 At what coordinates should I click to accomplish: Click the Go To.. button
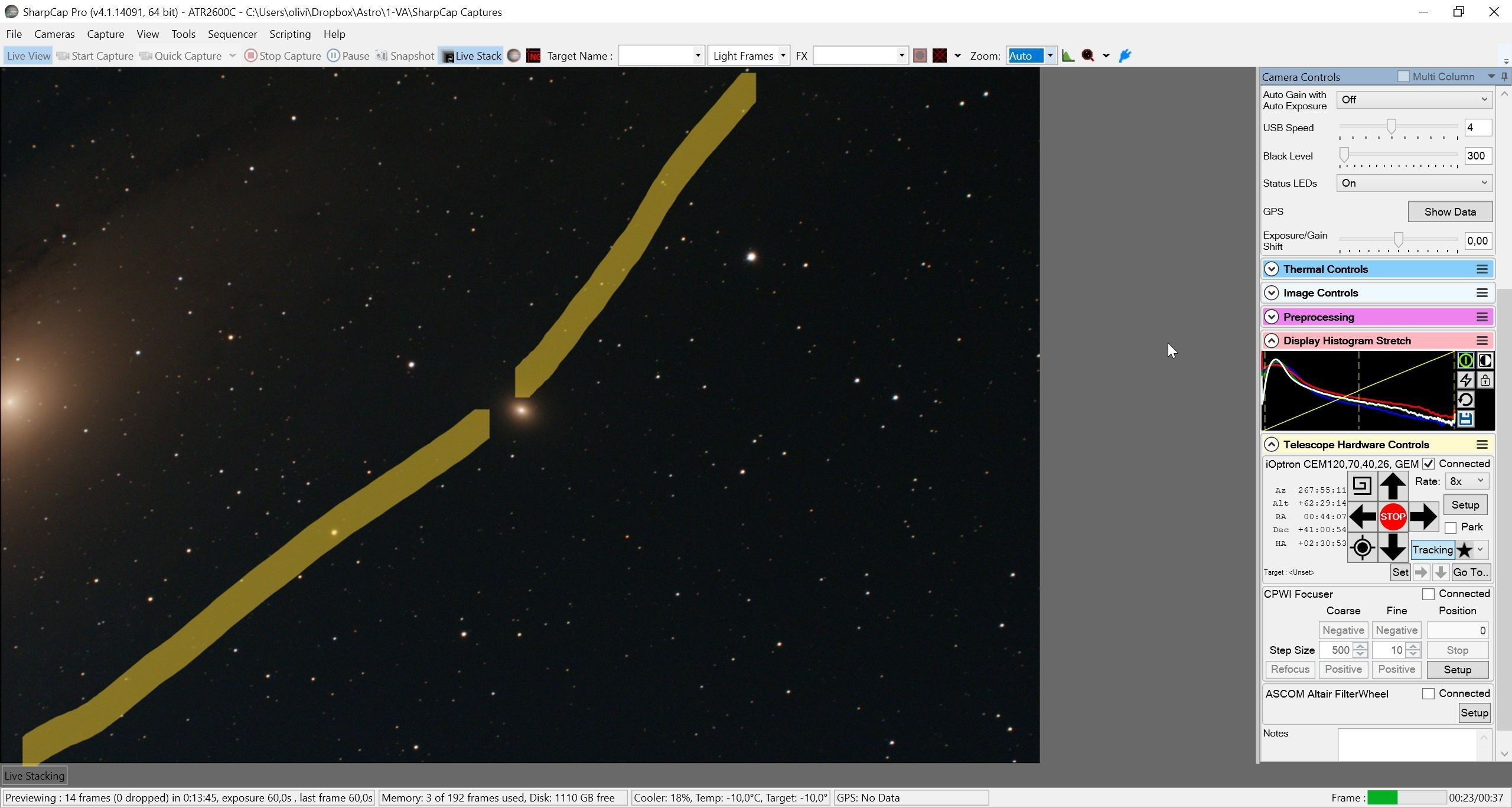coord(1471,572)
